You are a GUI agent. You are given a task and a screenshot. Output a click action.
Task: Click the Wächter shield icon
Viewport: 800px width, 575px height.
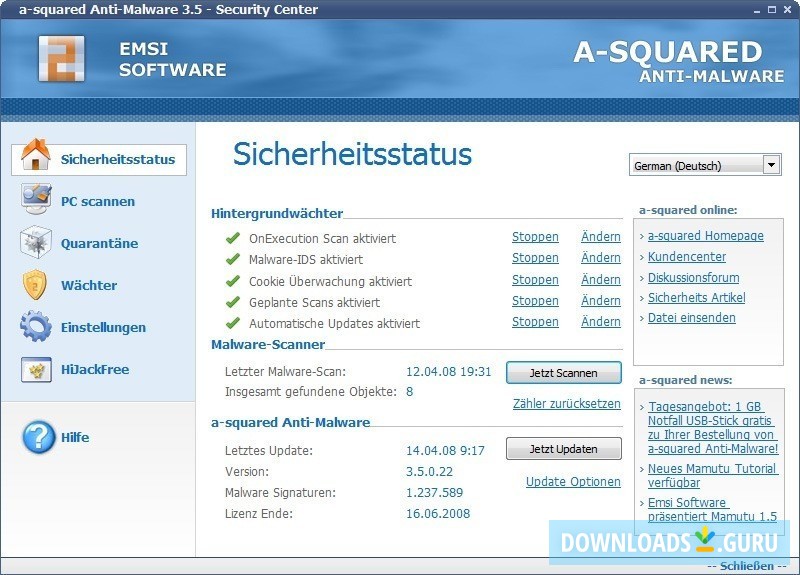point(35,285)
